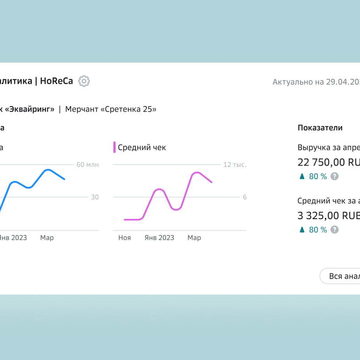Click the 22 750,00 revenue value
Image resolution: width=360 pixels, height=360 pixels.
[x=329, y=162]
